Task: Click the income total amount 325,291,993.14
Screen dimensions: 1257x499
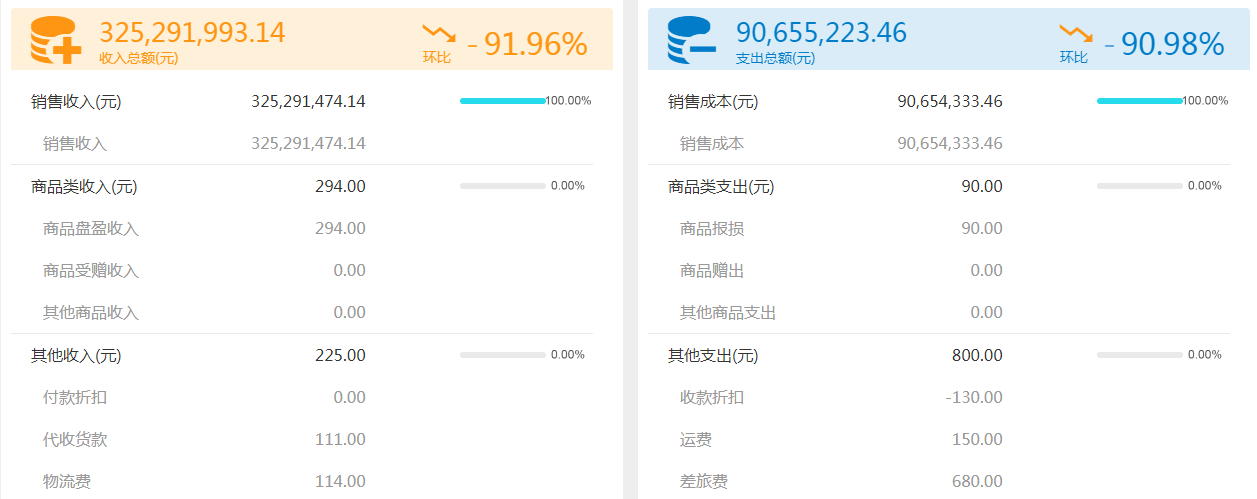Action: pyautogui.click(x=192, y=32)
